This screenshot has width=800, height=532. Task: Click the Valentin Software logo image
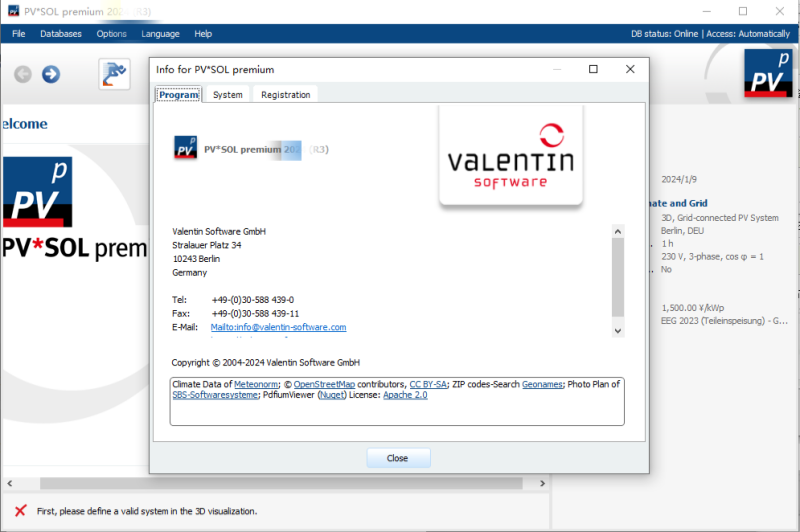click(x=510, y=155)
